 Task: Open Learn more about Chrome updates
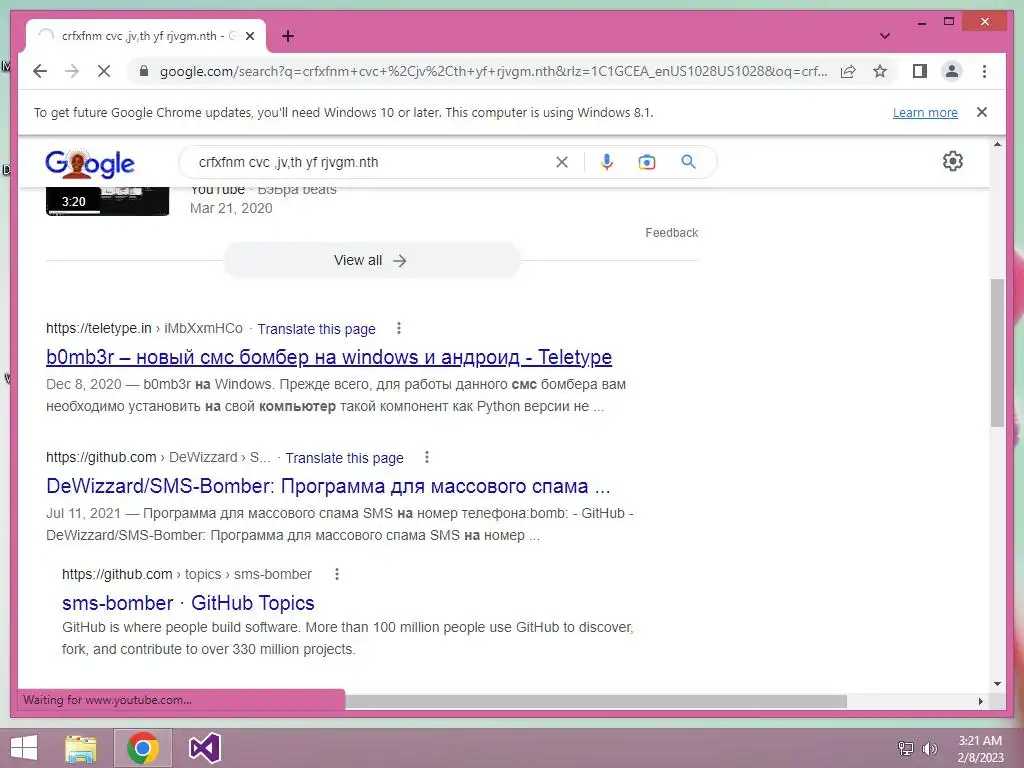925,112
